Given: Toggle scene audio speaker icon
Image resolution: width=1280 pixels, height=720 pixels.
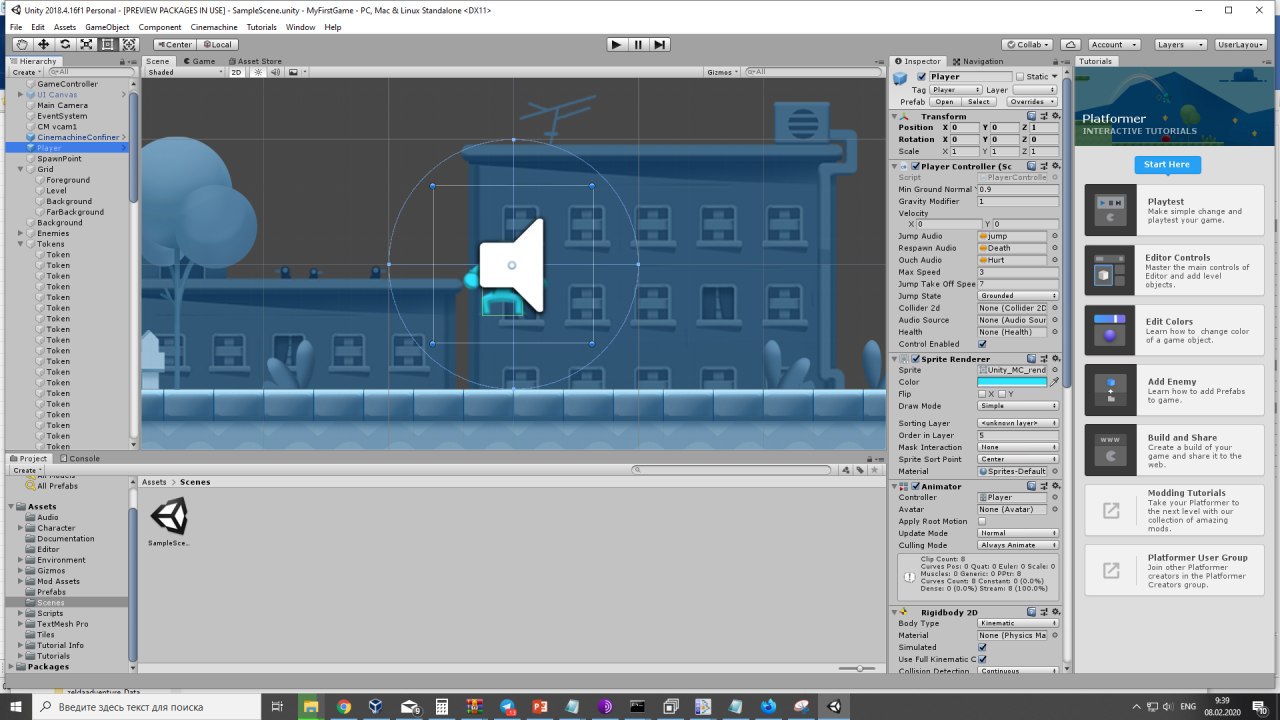Looking at the screenshot, I should (x=273, y=72).
